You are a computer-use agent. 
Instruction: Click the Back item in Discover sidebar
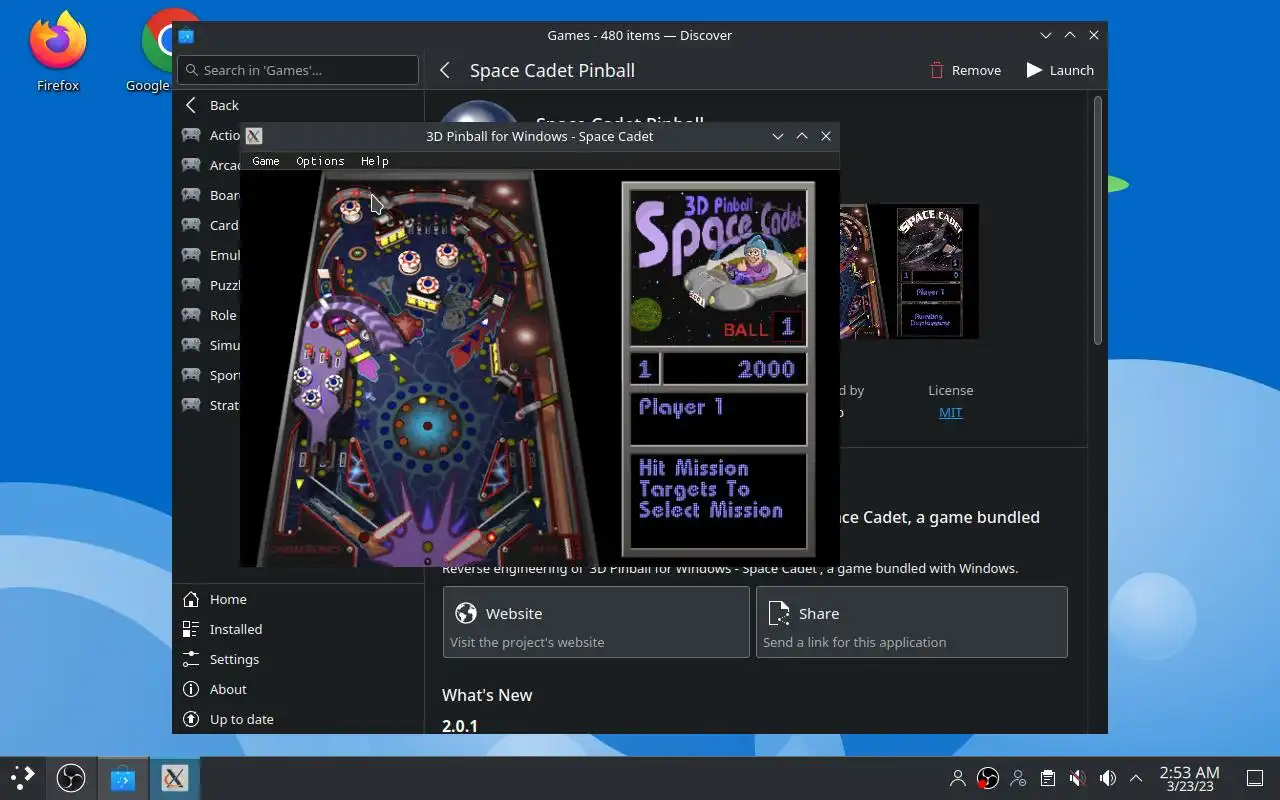pos(298,105)
